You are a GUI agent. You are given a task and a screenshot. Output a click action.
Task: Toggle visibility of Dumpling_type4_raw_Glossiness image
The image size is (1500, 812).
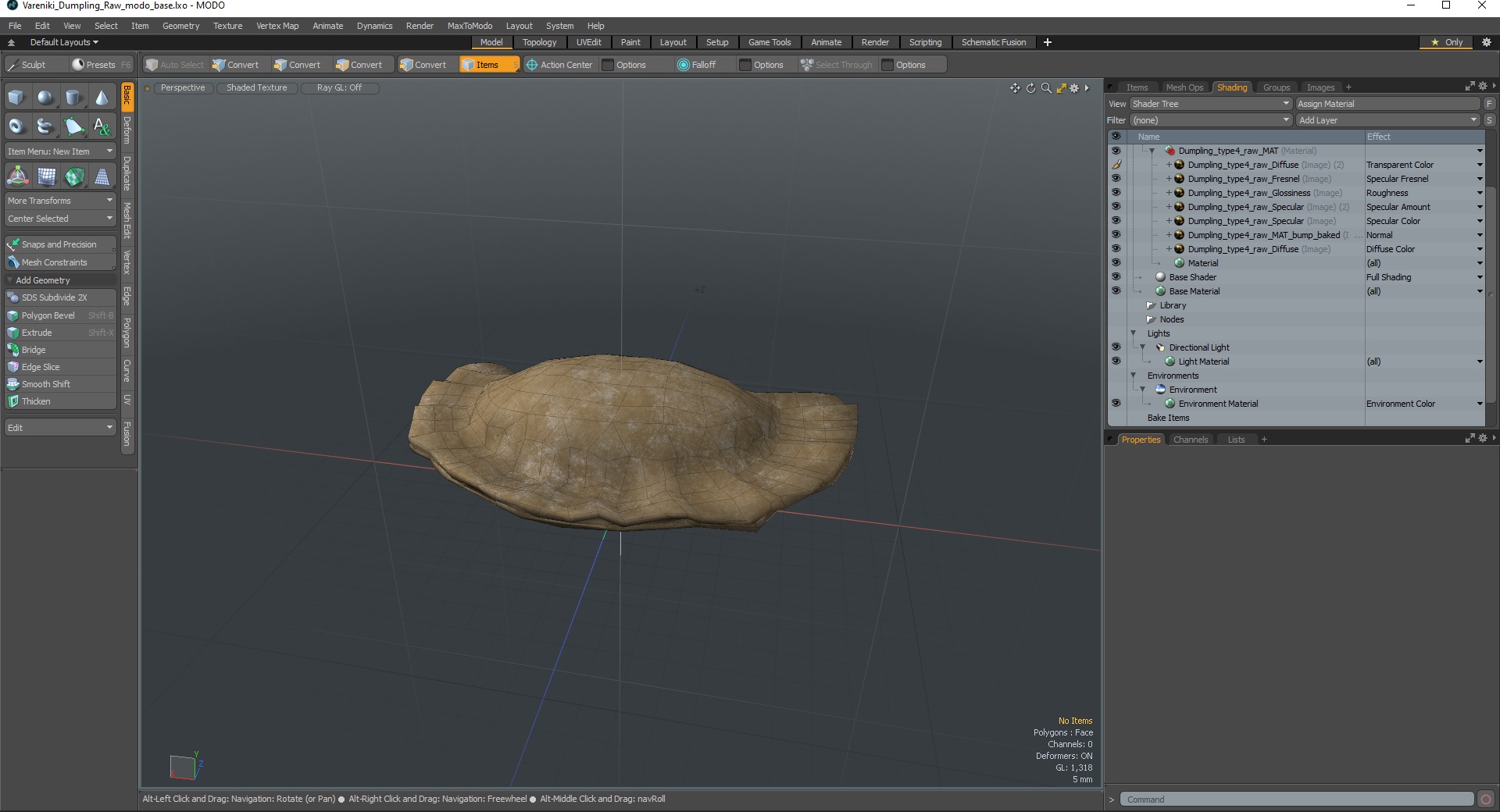pos(1116,193)
